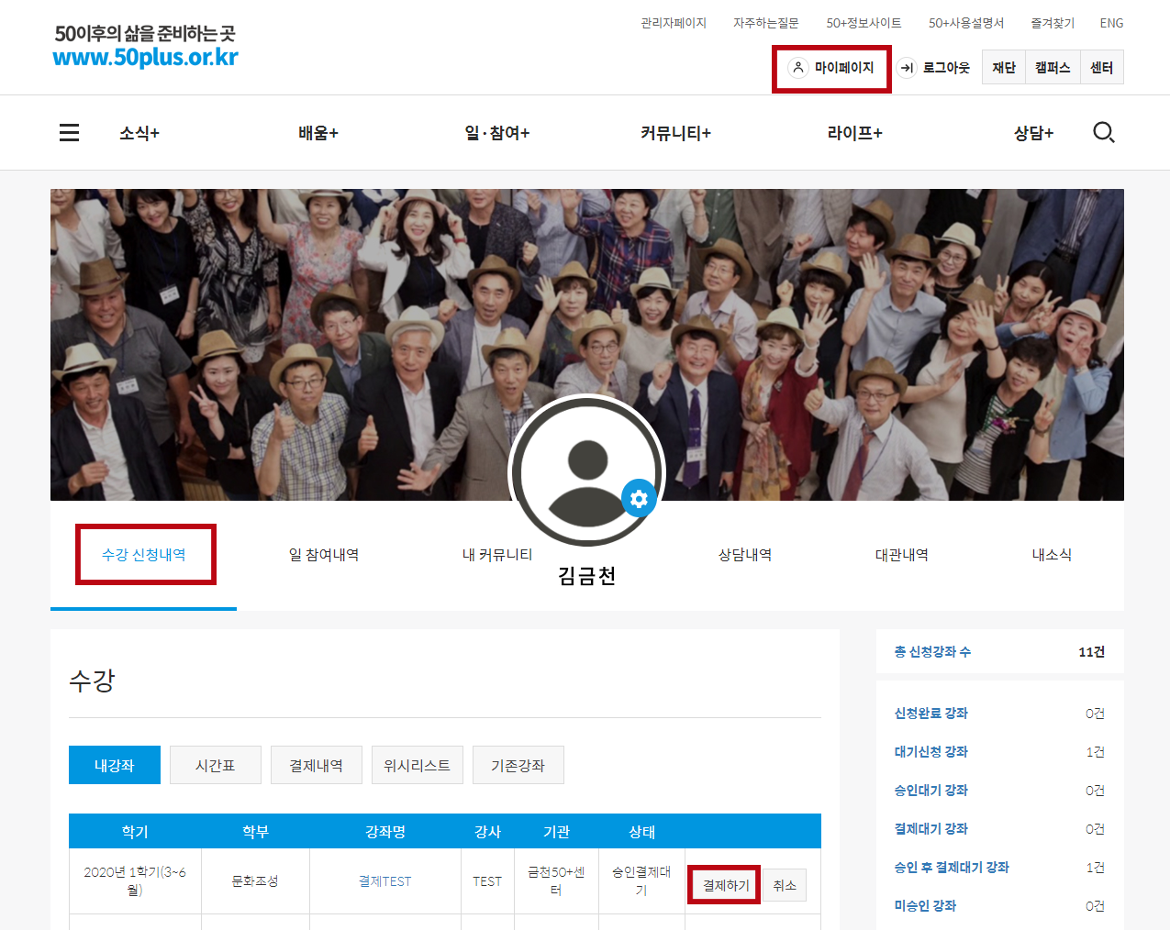Click the profile avatar picture
The height and width of the screenshot is (930, 1170).
click(586, 471)
